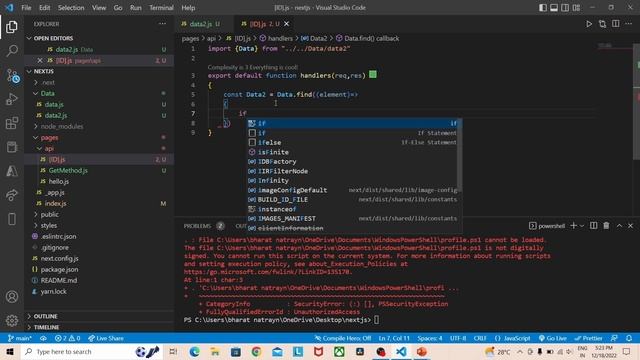The height and width of the screenshot is (360, 640).
Task: Click the split editor right icon
Action: coord(616,24)
